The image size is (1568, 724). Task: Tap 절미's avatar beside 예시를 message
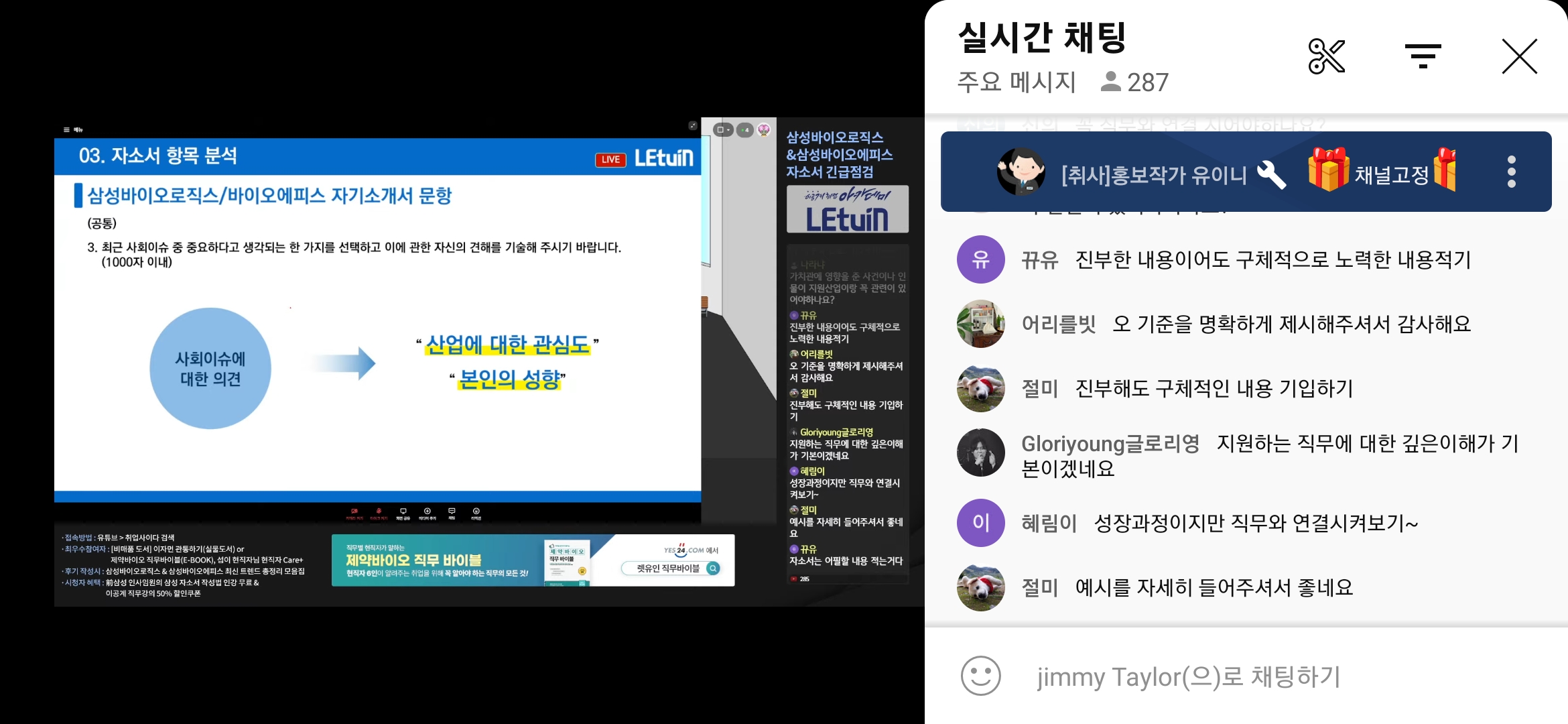(x=981, y=587)
